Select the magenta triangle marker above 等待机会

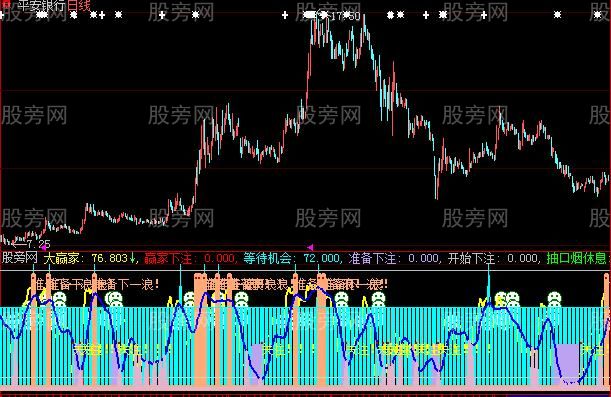pos(310,247)
